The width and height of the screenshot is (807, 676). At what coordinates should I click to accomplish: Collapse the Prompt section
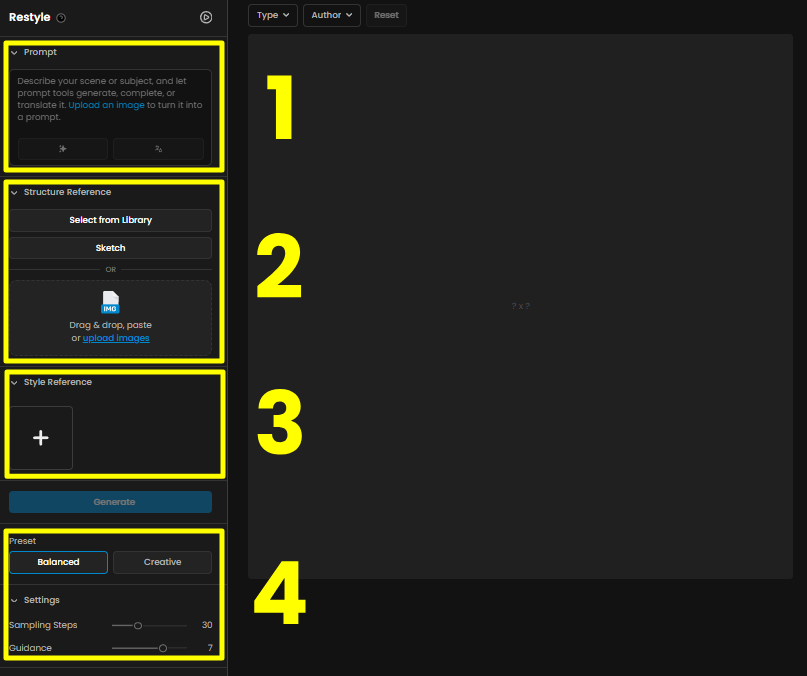(14, 53)
